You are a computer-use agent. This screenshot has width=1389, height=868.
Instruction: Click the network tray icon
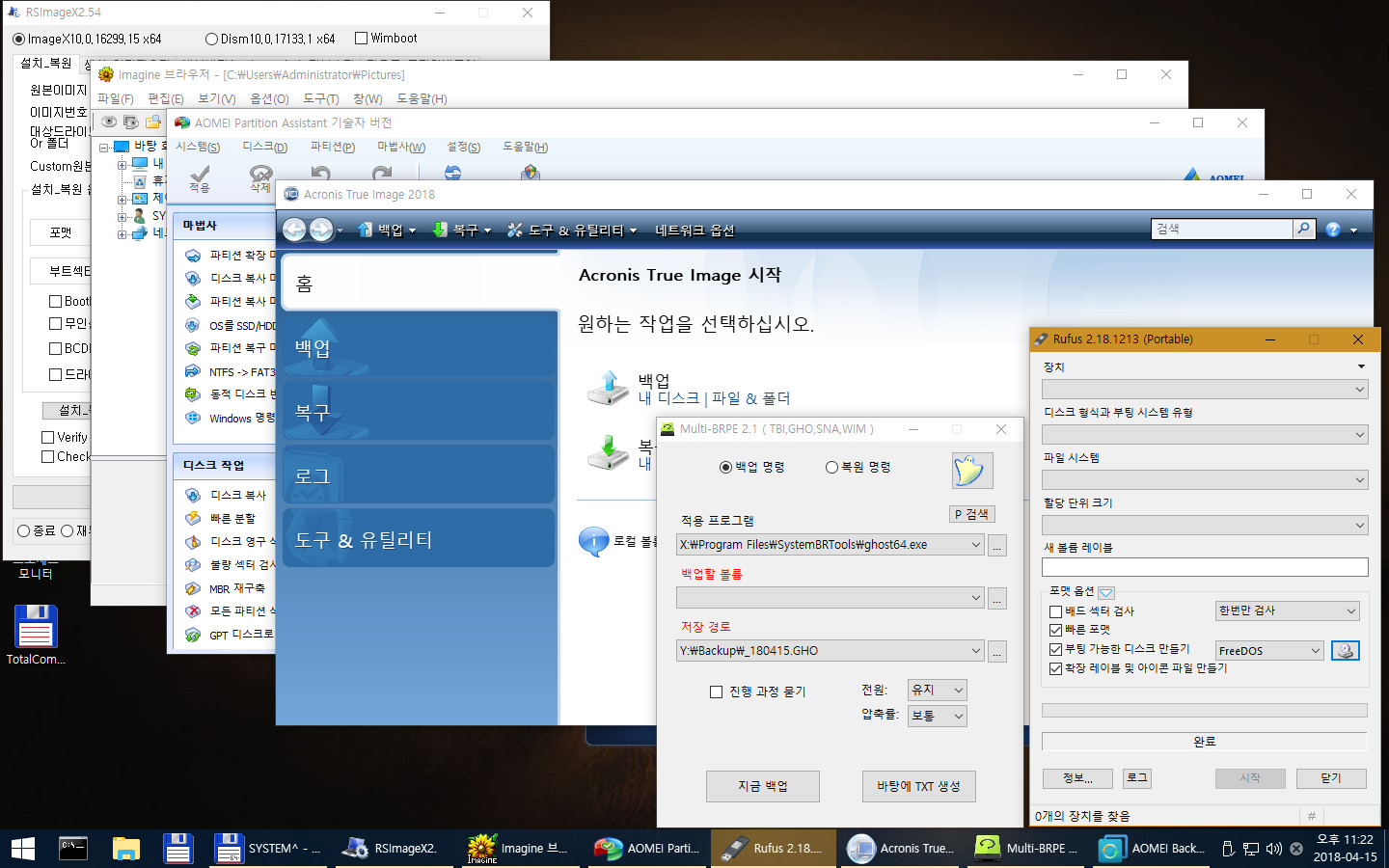(1251, 849)
